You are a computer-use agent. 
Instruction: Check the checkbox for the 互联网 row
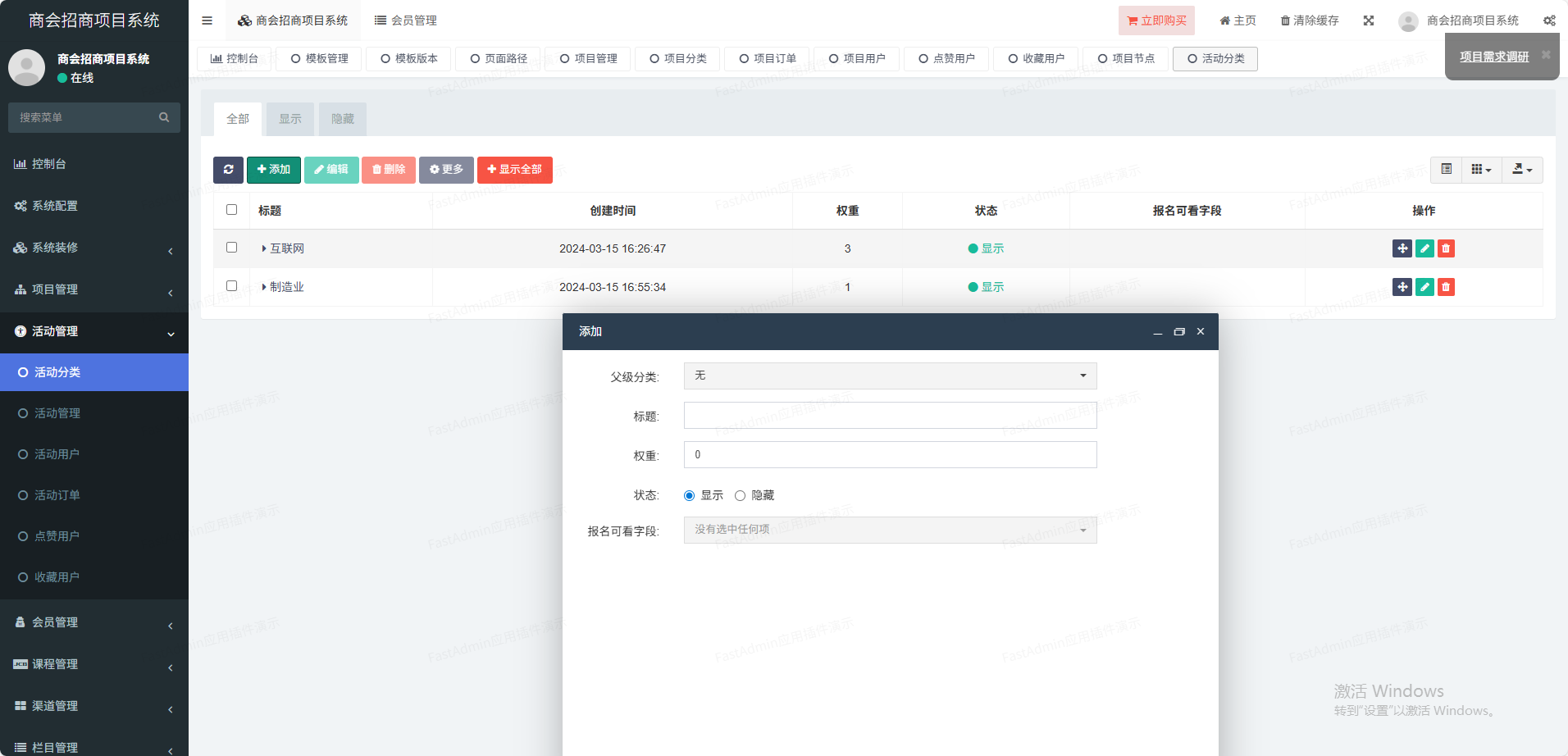point(231,248)
